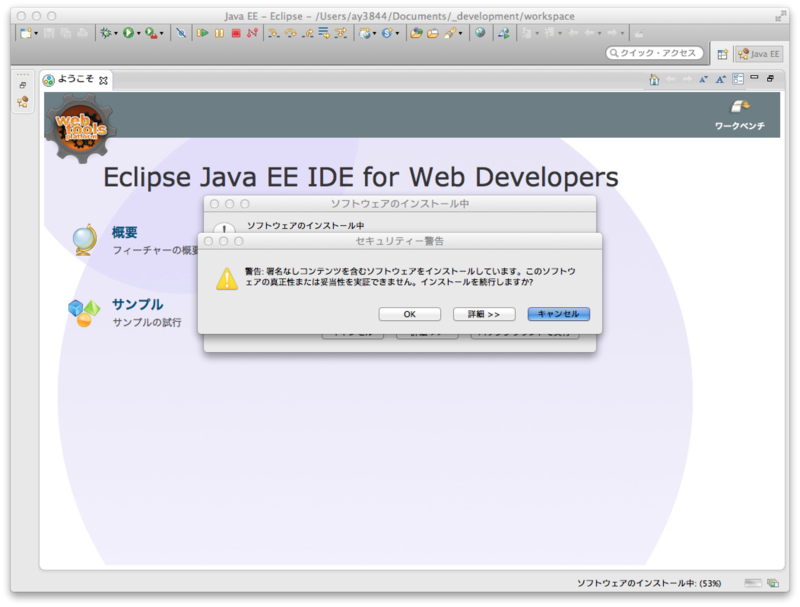The width and height of the screenshot is (800, 607).
Task: Click the クイック・アクセス search field
Action: [655, 54]
